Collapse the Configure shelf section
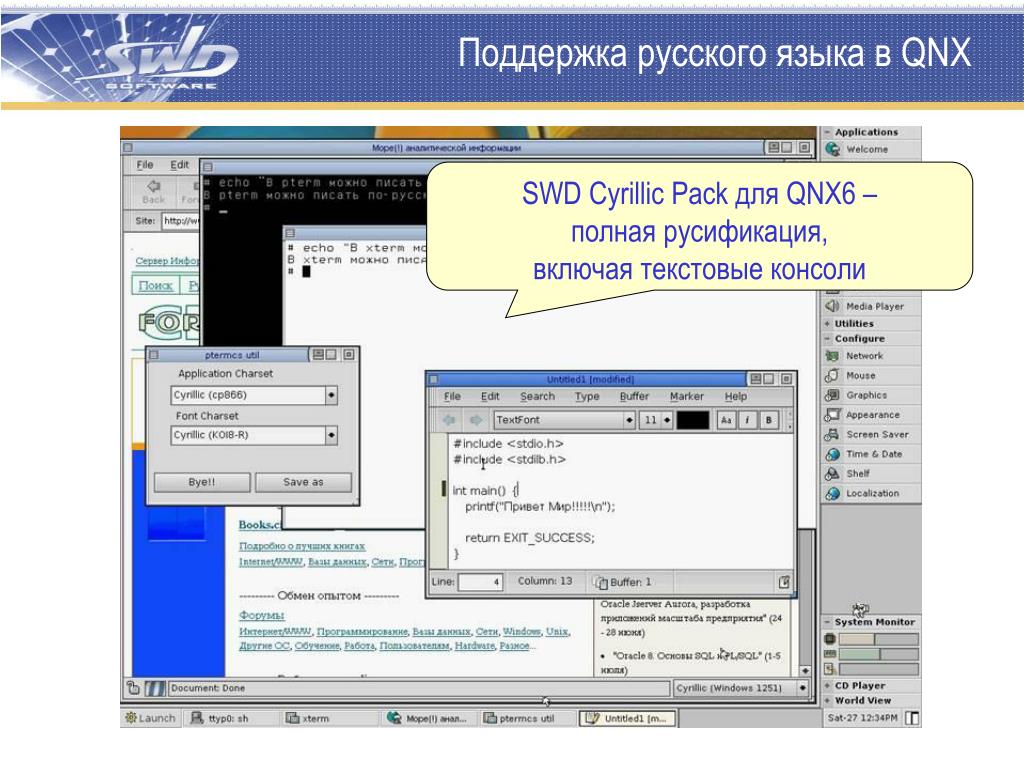 point(827,339)
